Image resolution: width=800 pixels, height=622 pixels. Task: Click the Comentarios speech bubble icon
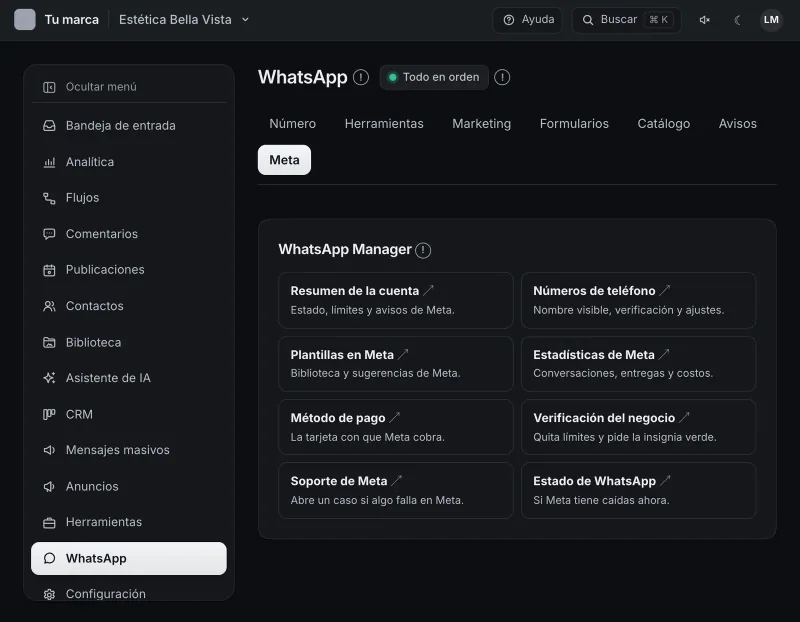tap(49, 234)
